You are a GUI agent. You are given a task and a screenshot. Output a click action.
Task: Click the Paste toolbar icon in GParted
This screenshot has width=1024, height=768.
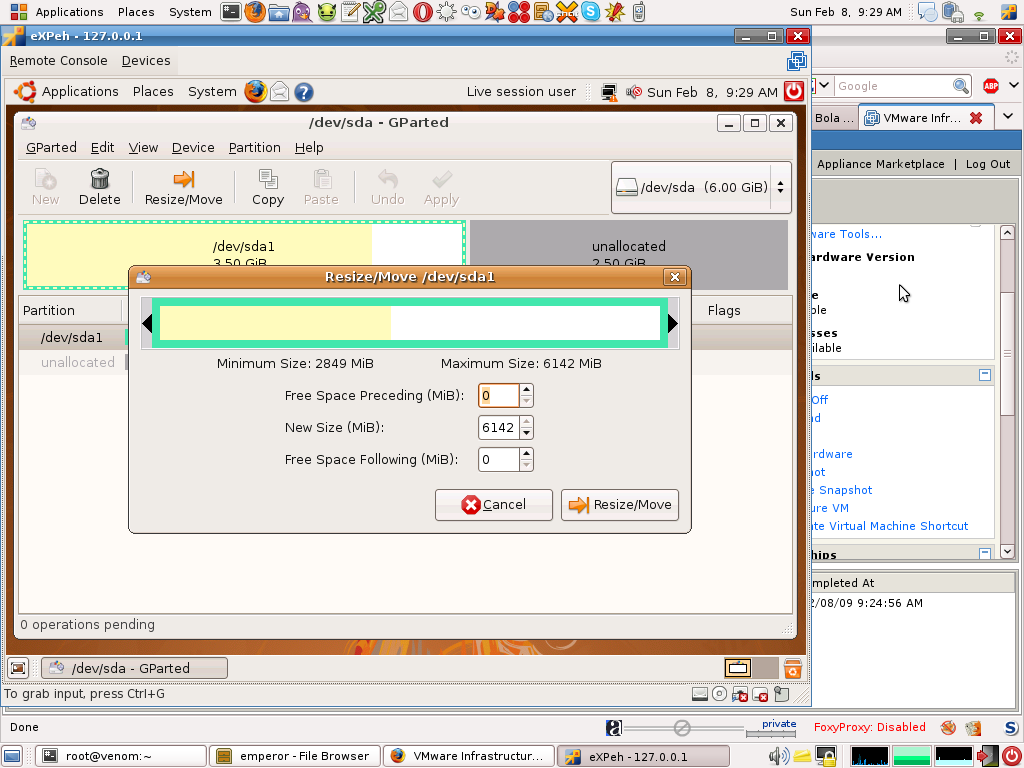321,187
